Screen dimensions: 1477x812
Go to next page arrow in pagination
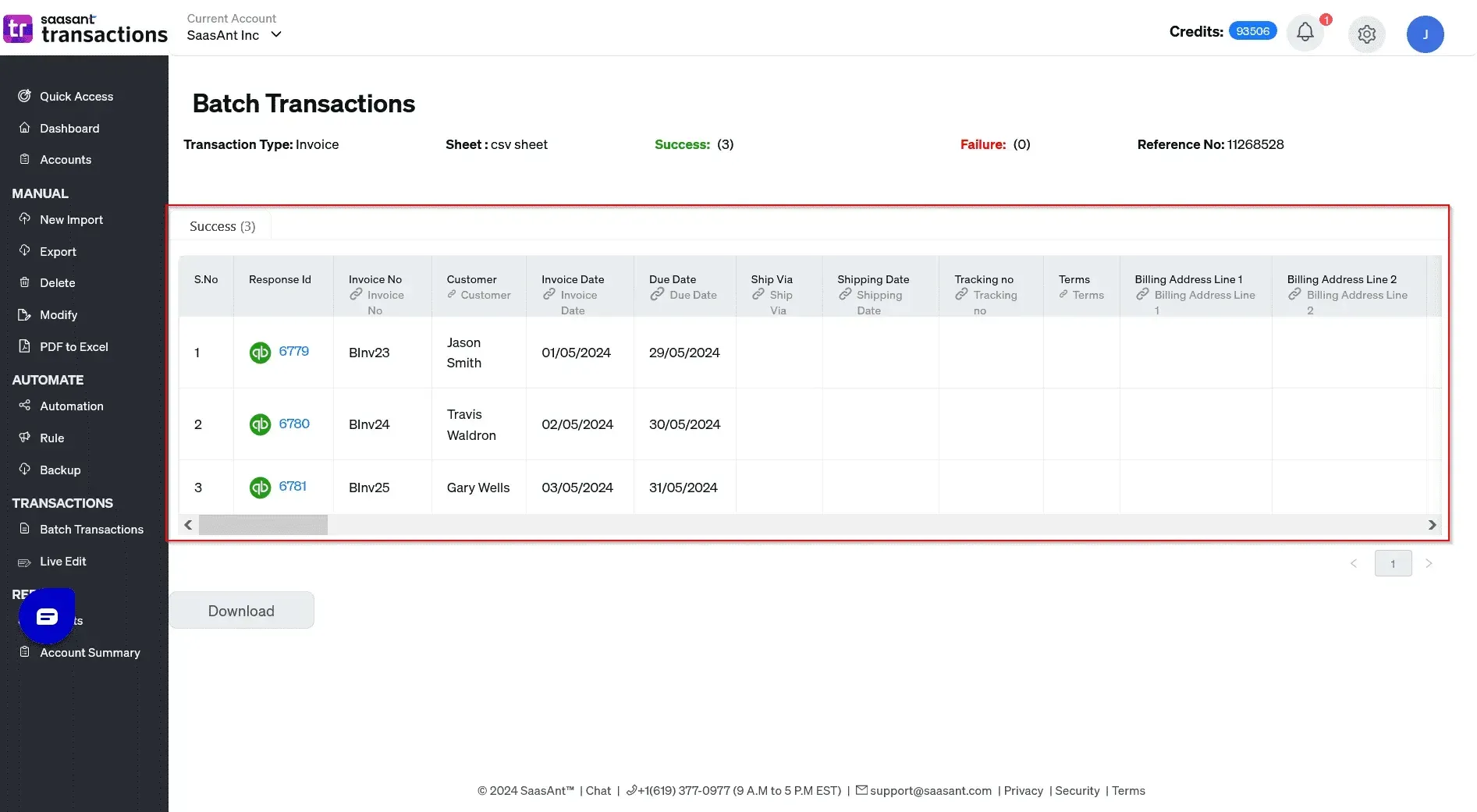(x=1429, y=563)
